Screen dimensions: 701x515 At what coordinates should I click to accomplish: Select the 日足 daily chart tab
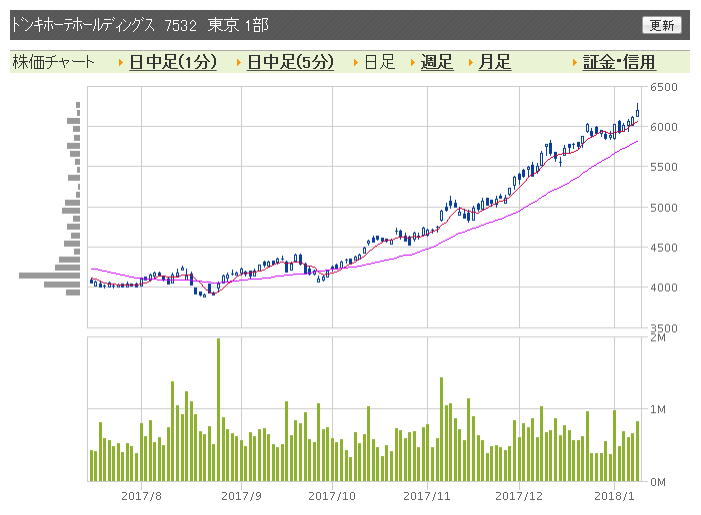tap(380, 62)
